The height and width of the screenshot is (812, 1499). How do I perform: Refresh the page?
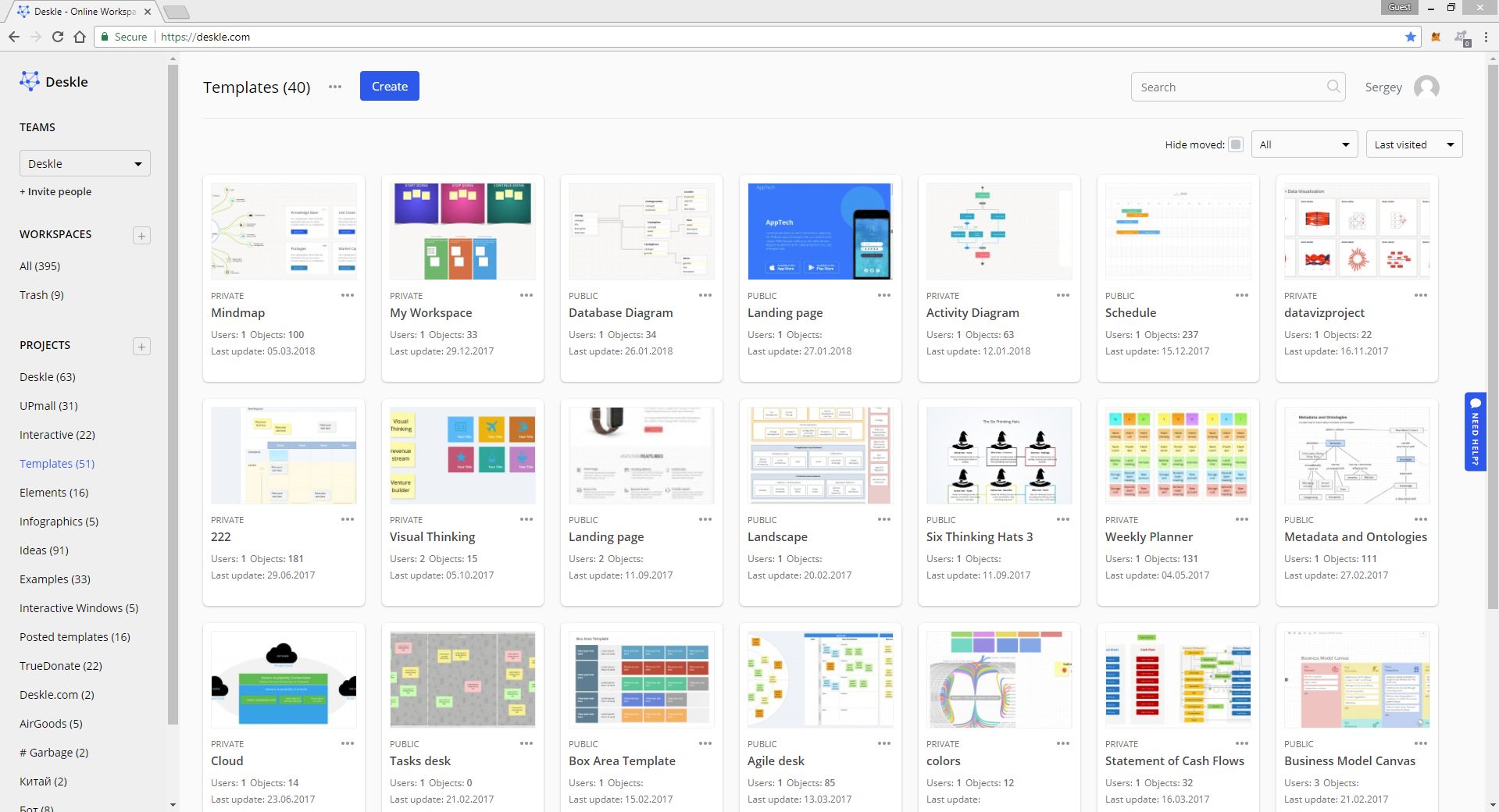pos(57,37)
